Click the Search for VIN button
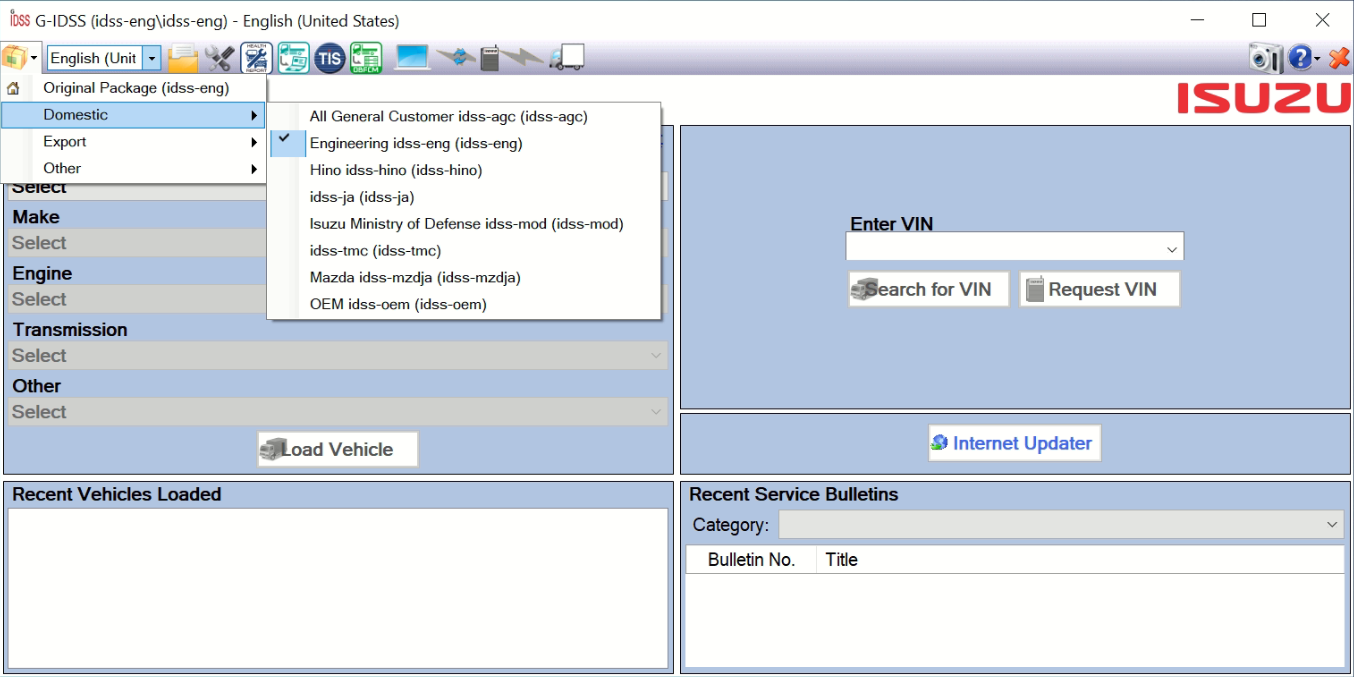This screenshot has height=677, width=1354. tap(929, 289)
